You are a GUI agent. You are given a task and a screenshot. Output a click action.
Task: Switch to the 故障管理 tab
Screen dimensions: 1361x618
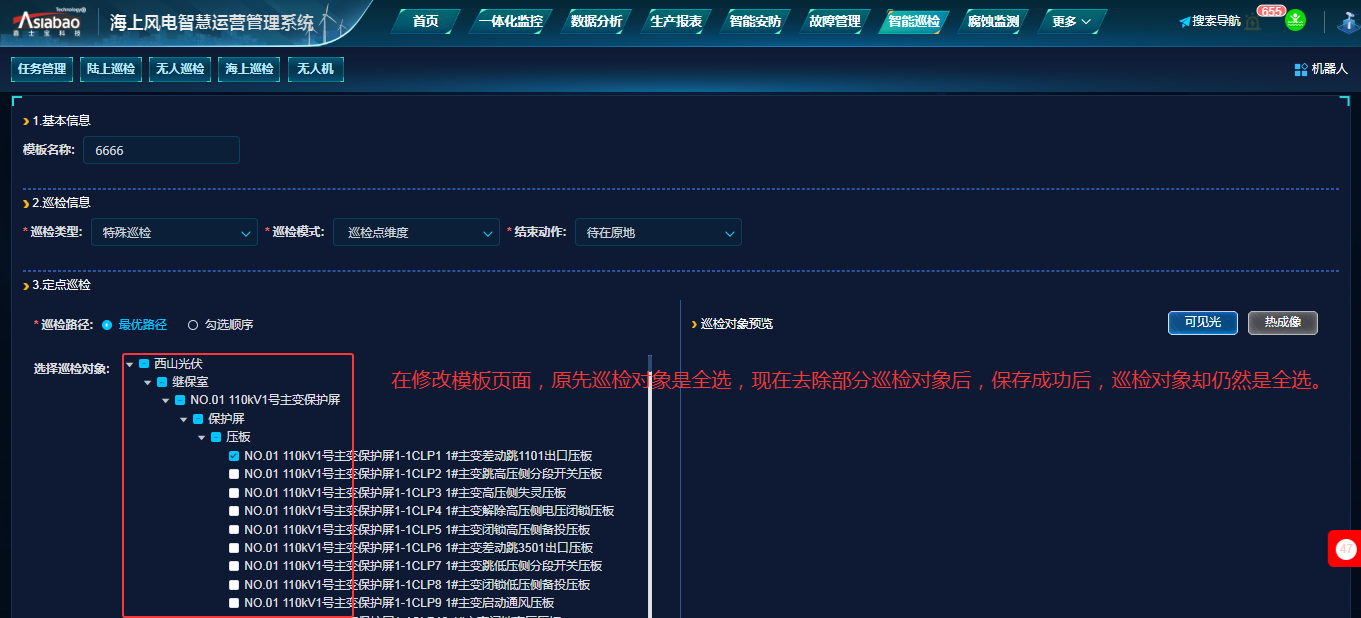pyautogui.click(x=833, y=21)
